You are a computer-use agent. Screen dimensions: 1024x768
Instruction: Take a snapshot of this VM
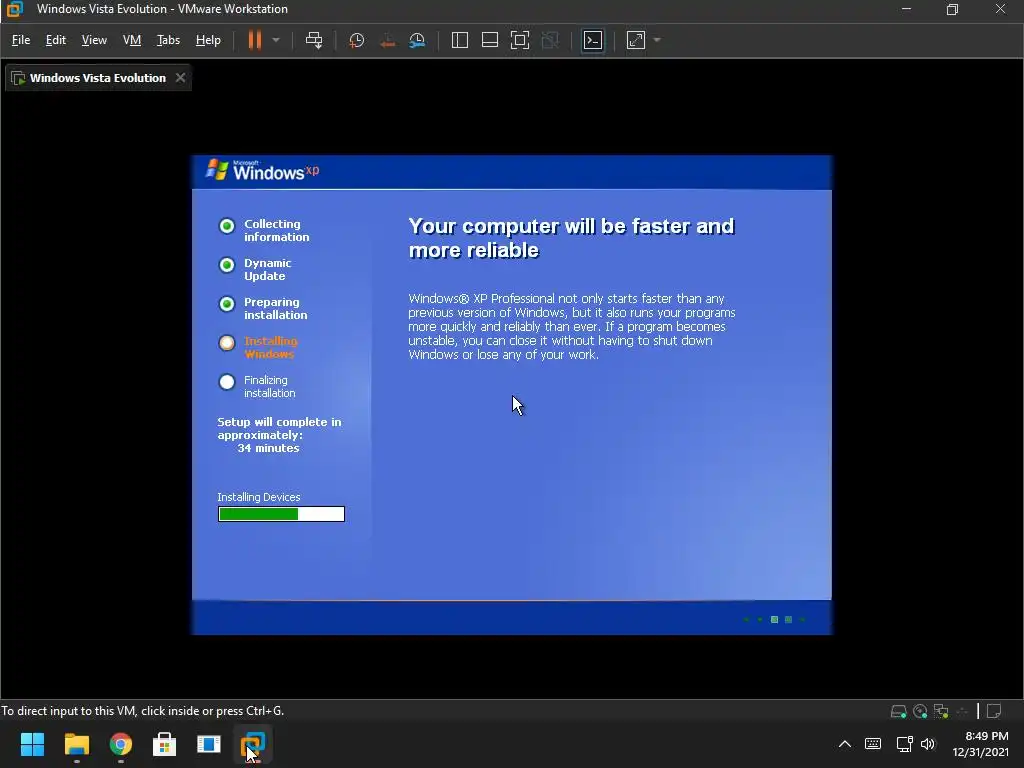point(357,40)
